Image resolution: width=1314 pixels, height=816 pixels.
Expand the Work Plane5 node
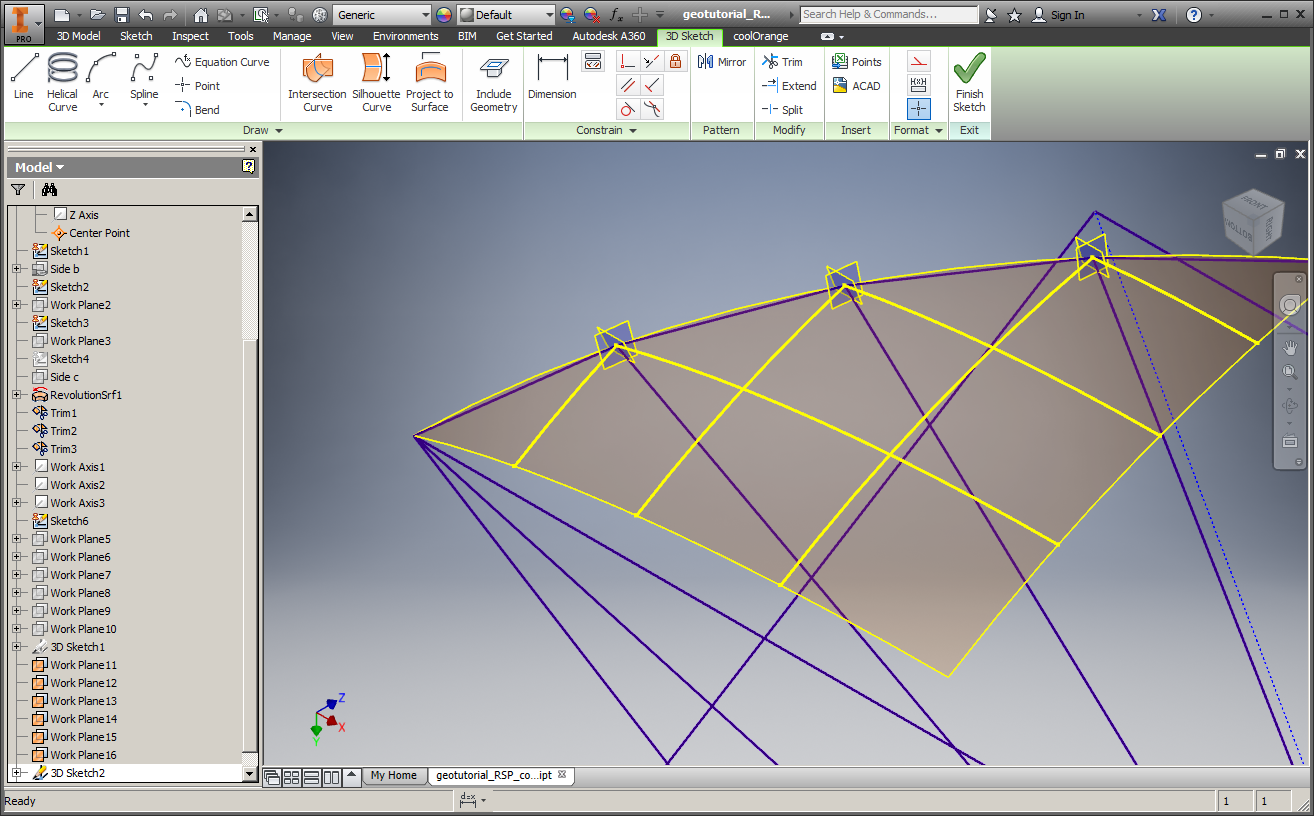(x=17, y=539)
